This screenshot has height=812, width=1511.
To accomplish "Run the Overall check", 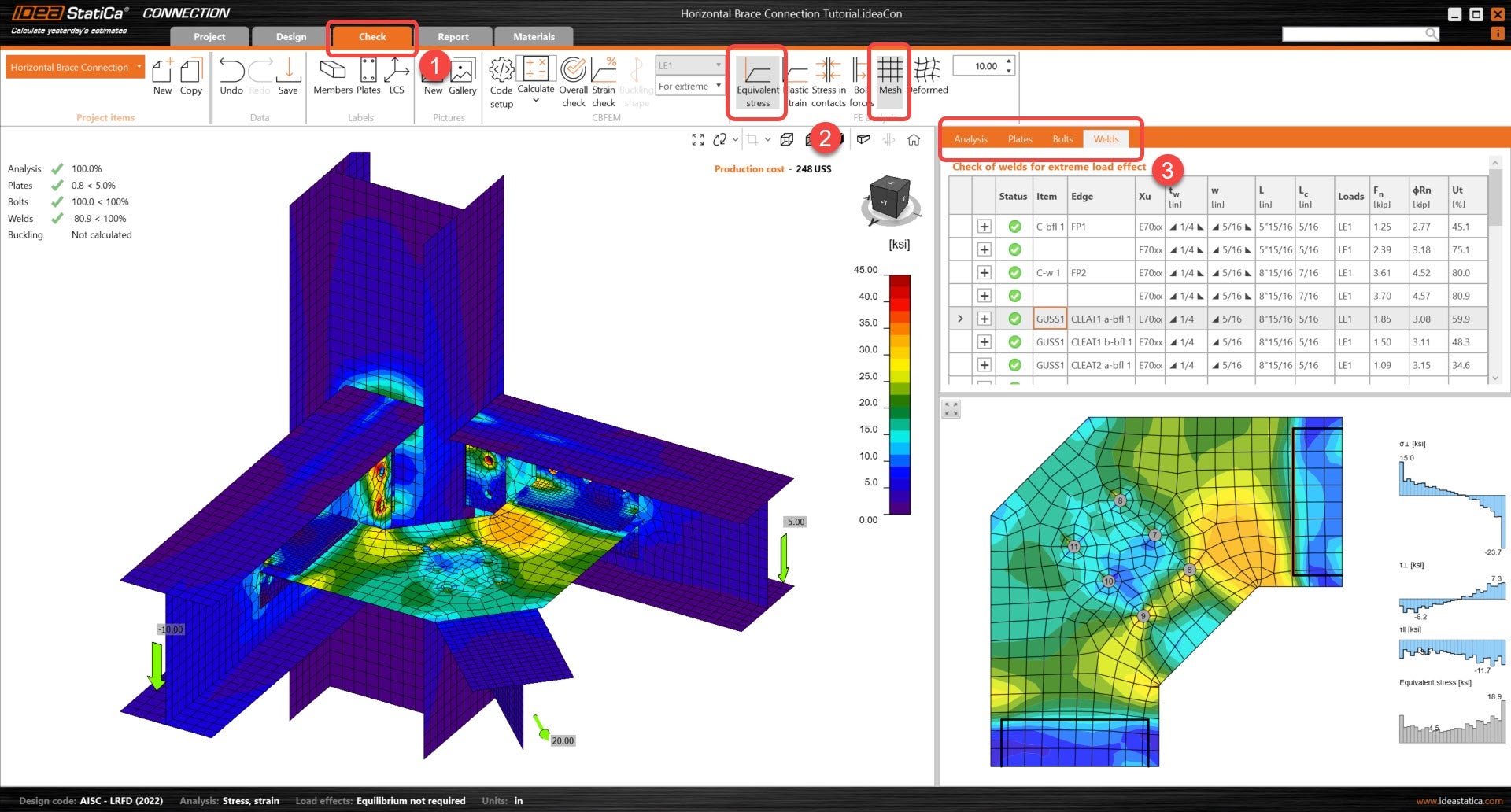I will pyautogui.click(x=573, y=81).
